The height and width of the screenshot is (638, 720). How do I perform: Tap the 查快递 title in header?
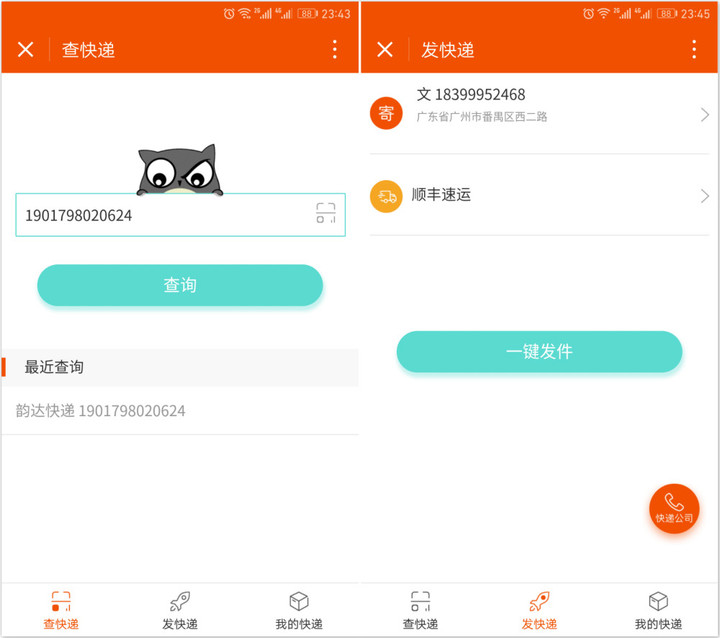(88, 50)
